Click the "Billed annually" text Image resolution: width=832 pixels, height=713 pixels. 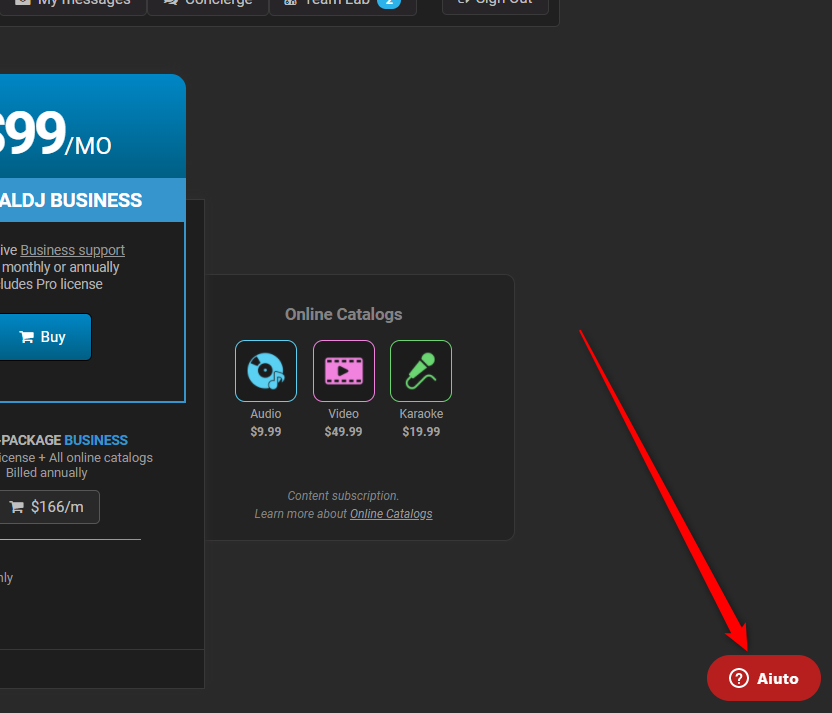click(47, 472)
